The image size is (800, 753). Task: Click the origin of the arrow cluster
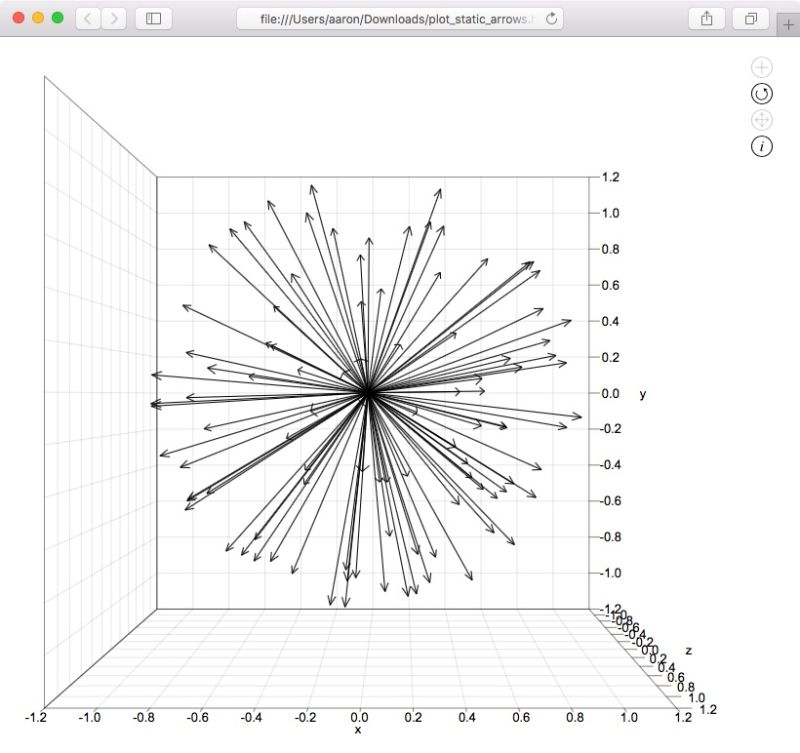(368, 390)
